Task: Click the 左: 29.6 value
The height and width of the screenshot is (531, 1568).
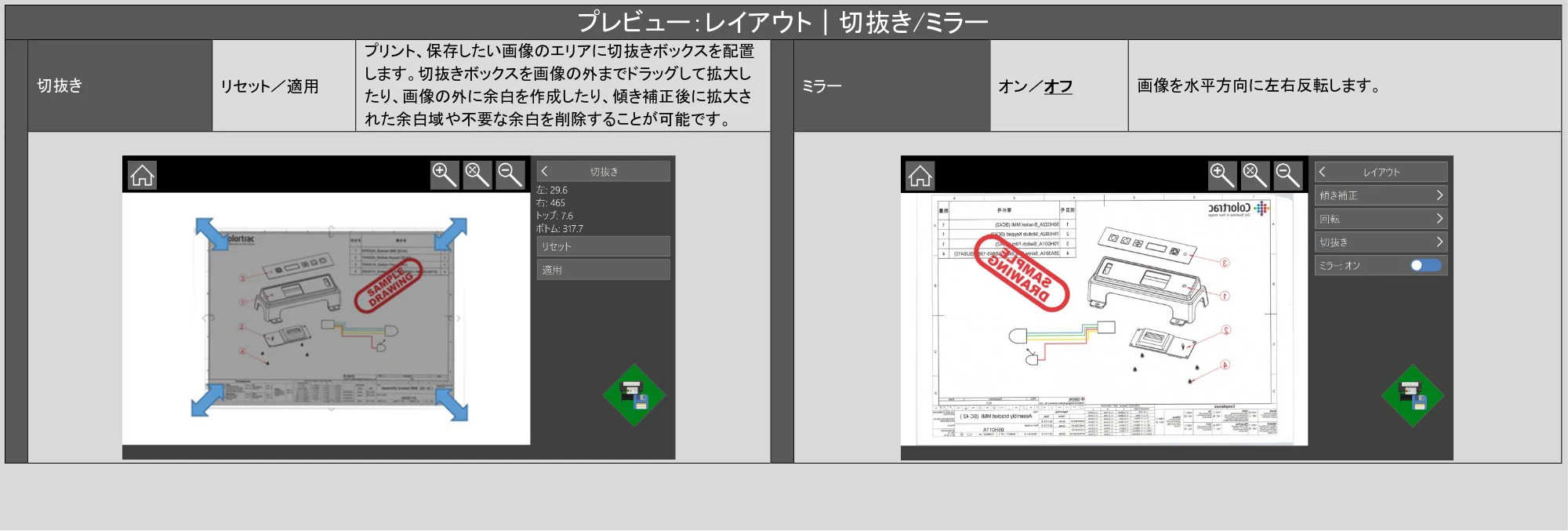Action: click(x=552, y=190)
